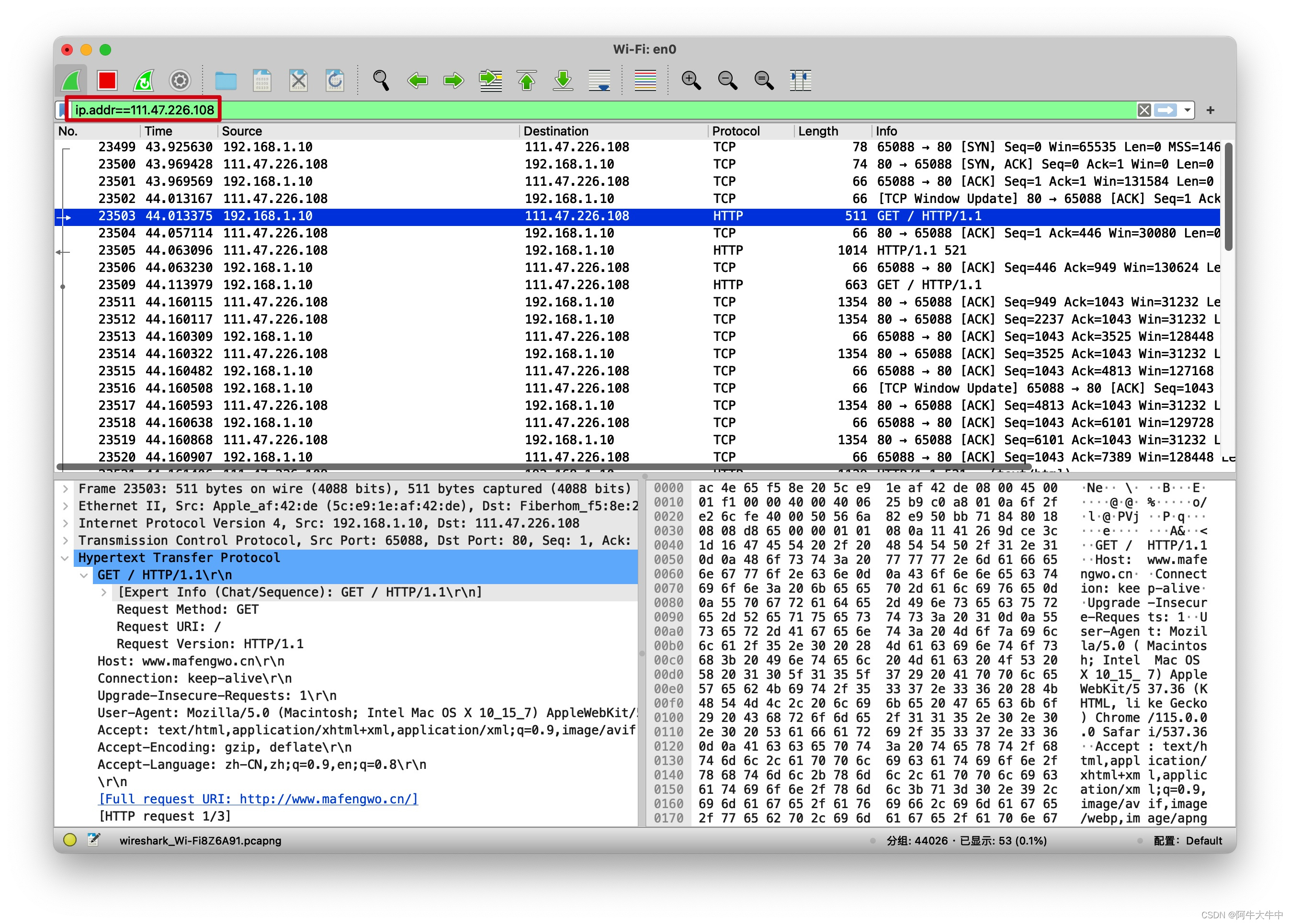Select the User-Agent header line
1290x924 pixels.
pyautogui.click(x=367, y=713)
